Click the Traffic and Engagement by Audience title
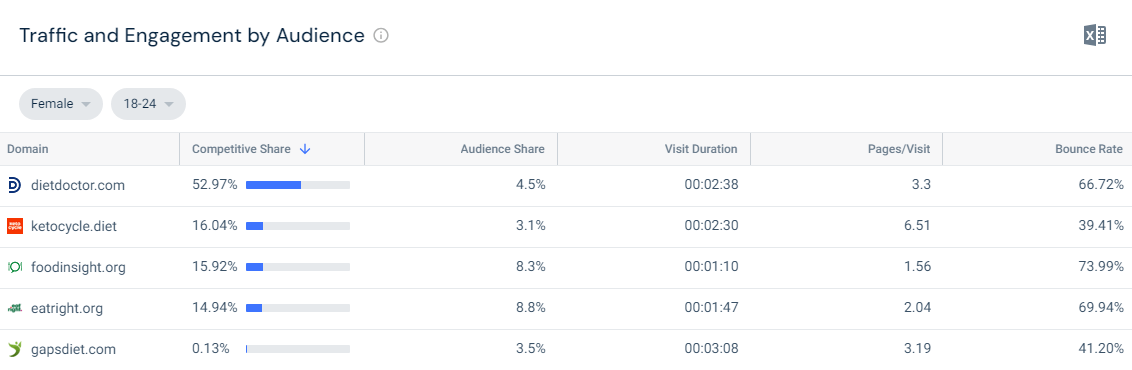Screen dimensions: 1132x370 tap(192, 35)
